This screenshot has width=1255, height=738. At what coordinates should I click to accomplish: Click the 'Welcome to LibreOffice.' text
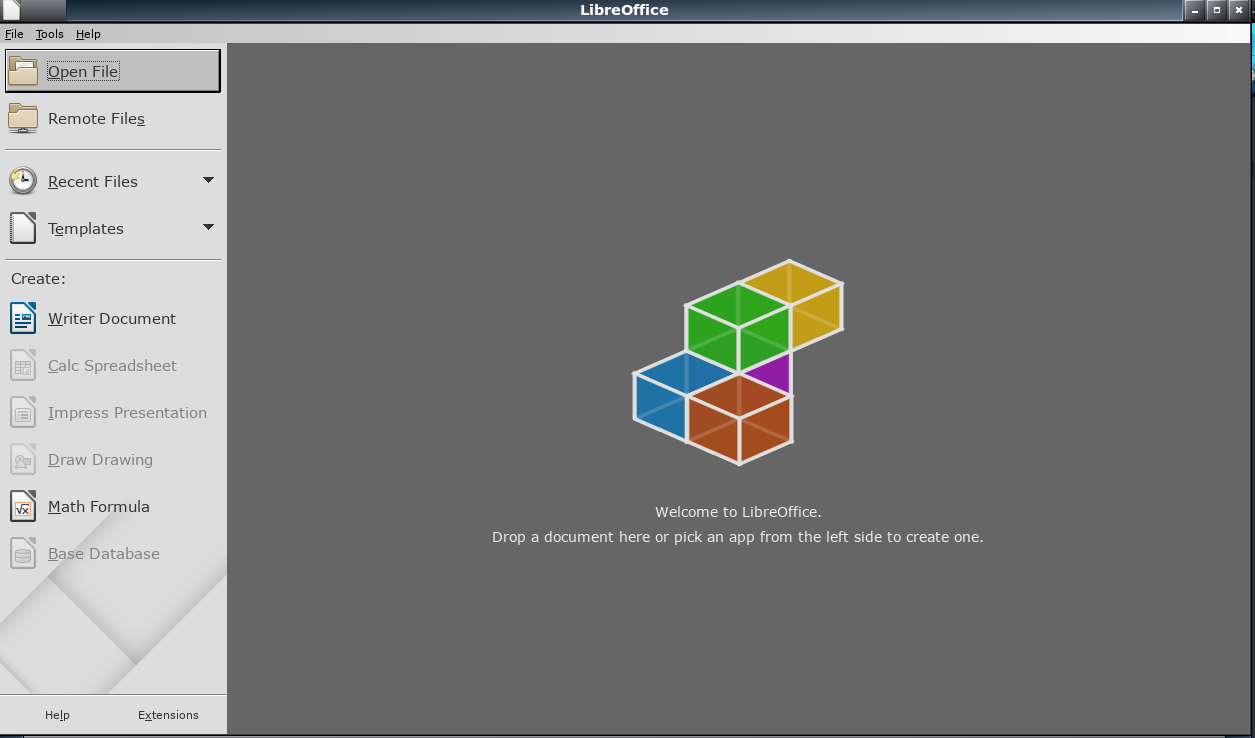click(x=738, y=512)
